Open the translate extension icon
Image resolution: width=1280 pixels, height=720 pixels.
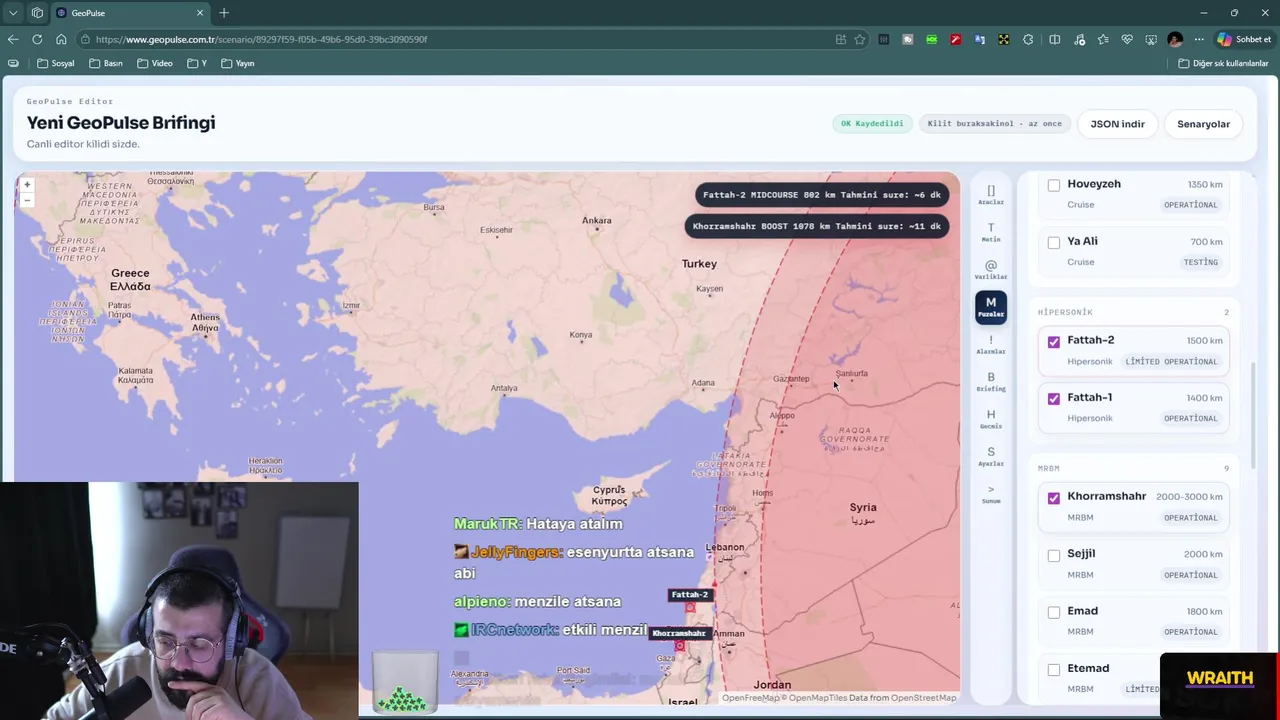(x=980, y=39)
